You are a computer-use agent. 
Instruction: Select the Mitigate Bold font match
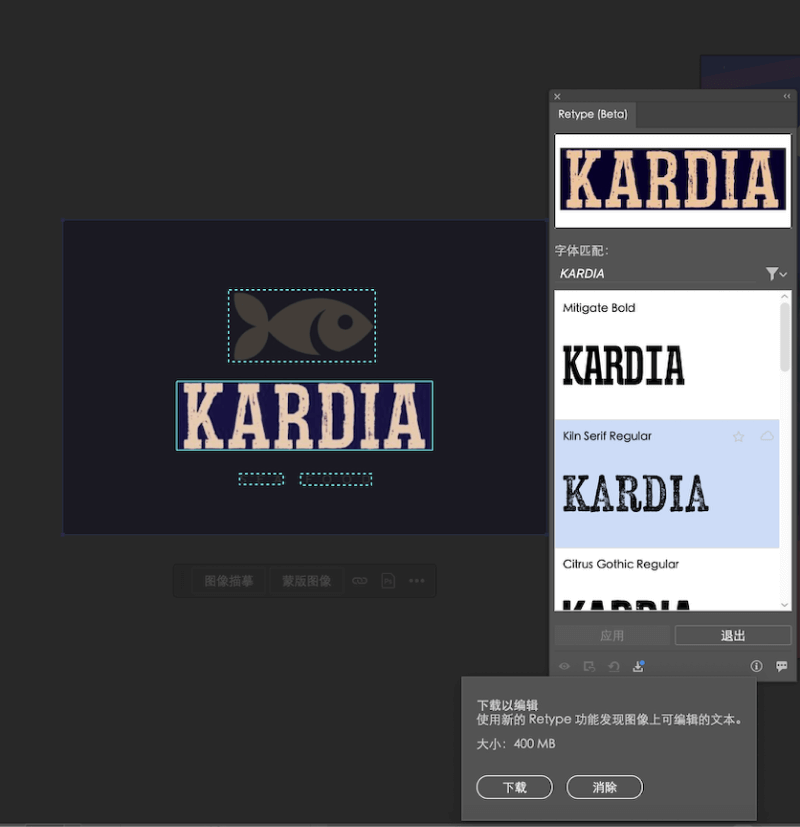tap(666, 354)
